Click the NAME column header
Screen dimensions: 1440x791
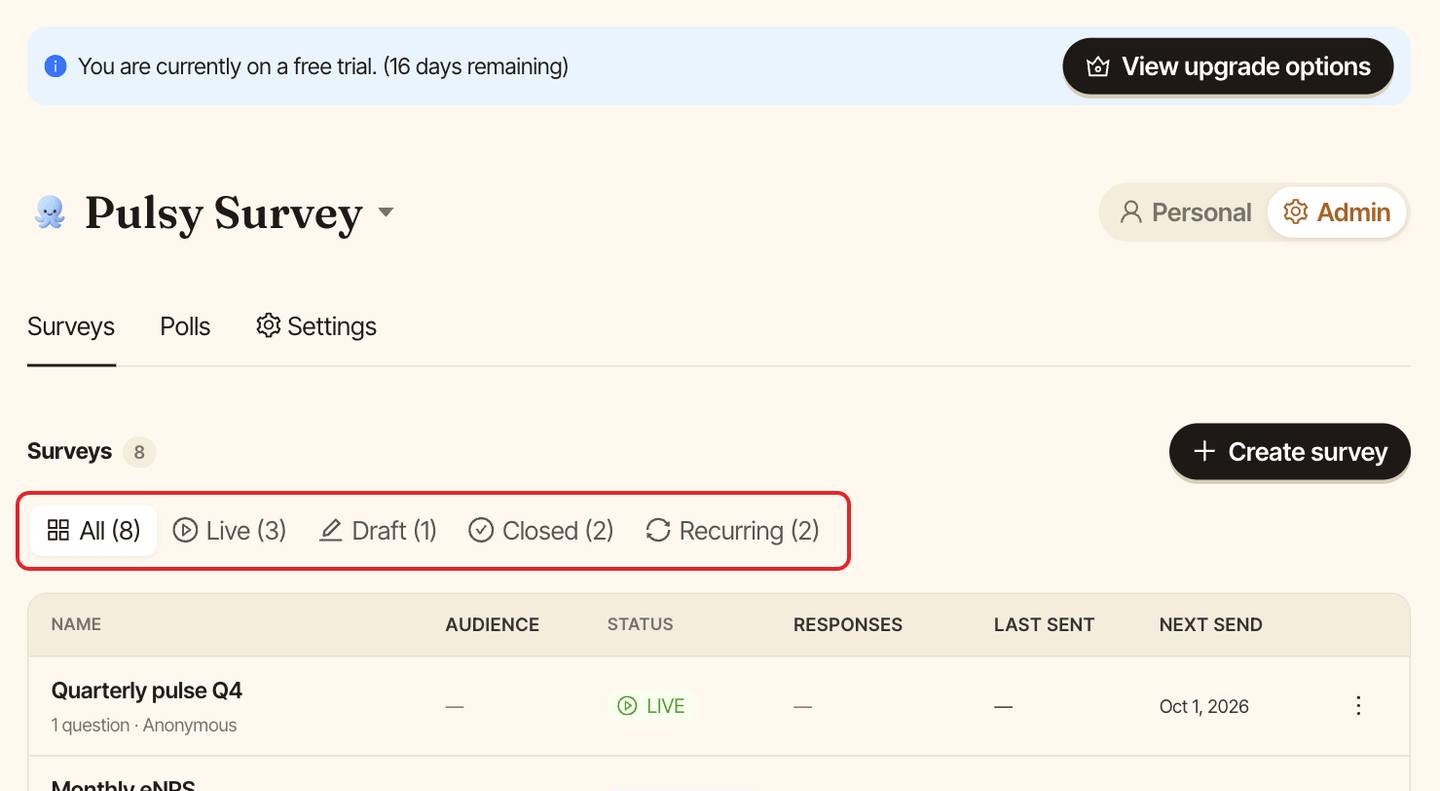(76, 624)
